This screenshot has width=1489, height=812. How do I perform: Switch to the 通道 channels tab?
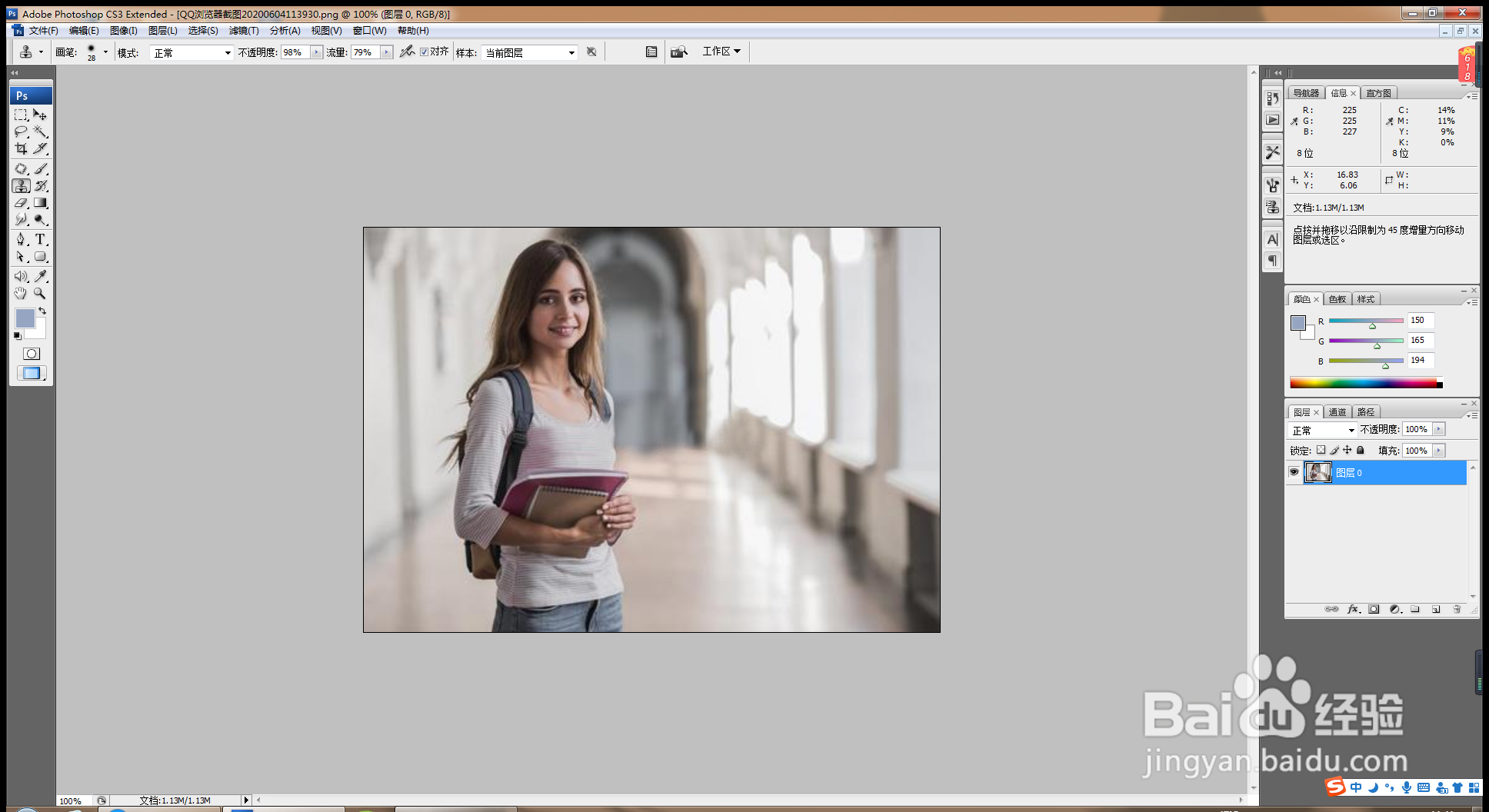coord(1337,412)
